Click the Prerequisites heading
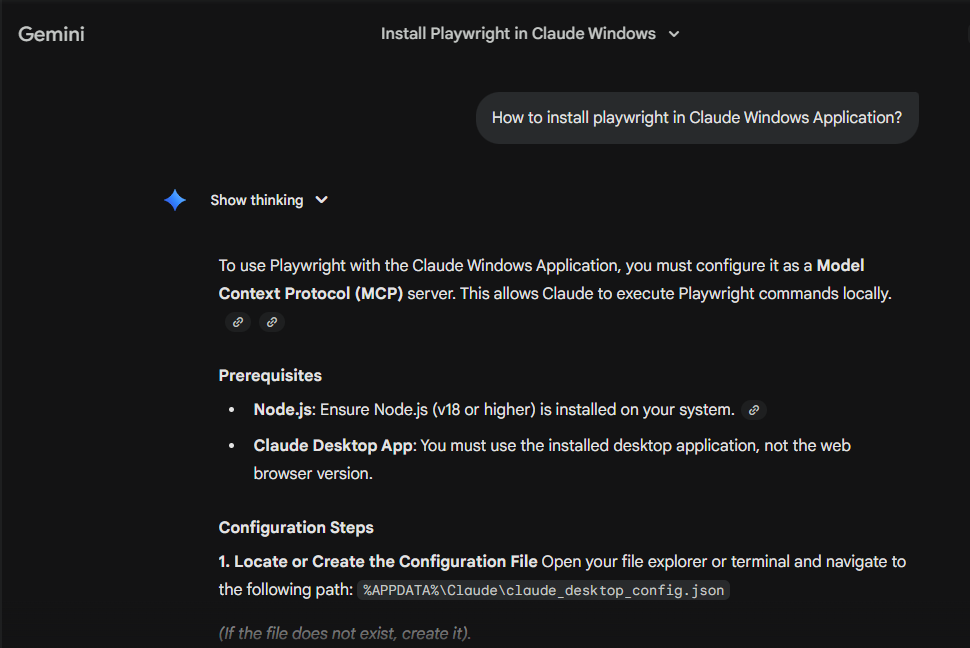The image size is (970, 648). click(270, 375)
